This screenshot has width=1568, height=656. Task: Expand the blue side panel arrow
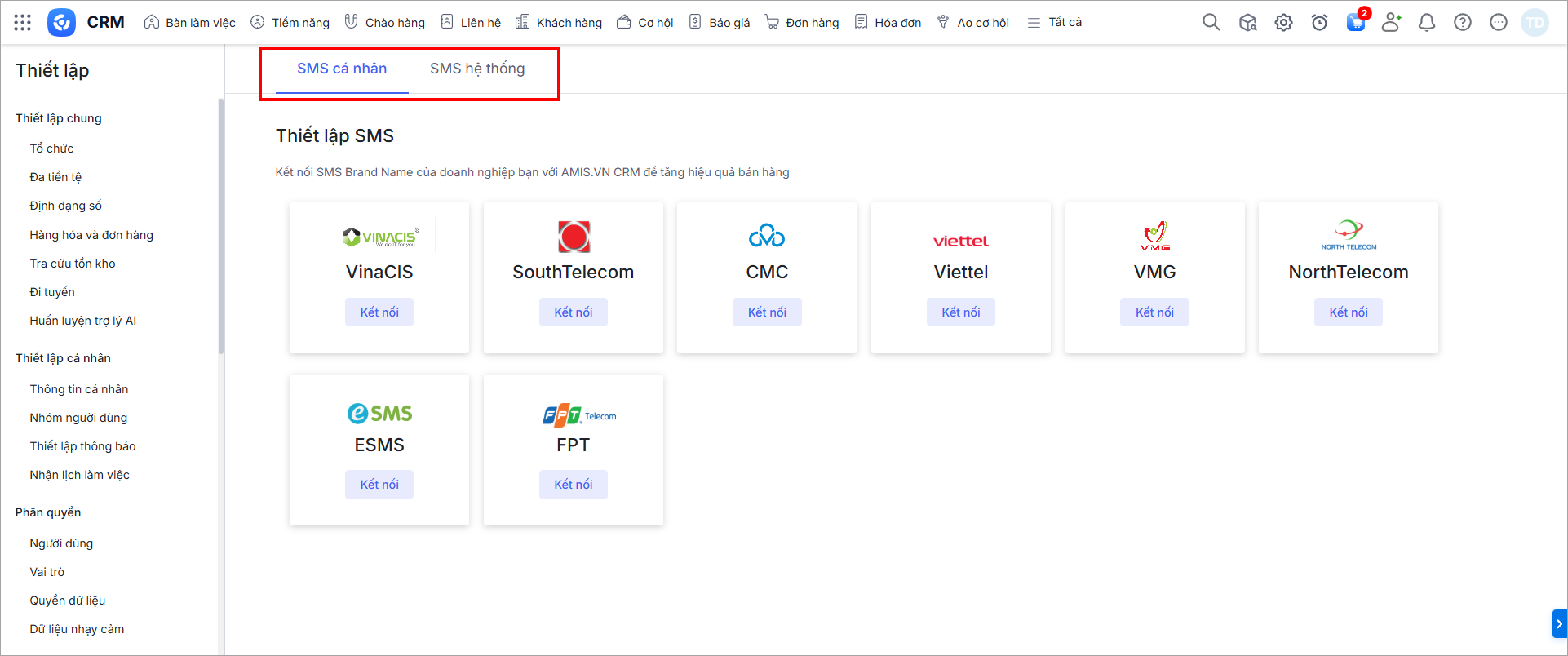(1559, 624)
